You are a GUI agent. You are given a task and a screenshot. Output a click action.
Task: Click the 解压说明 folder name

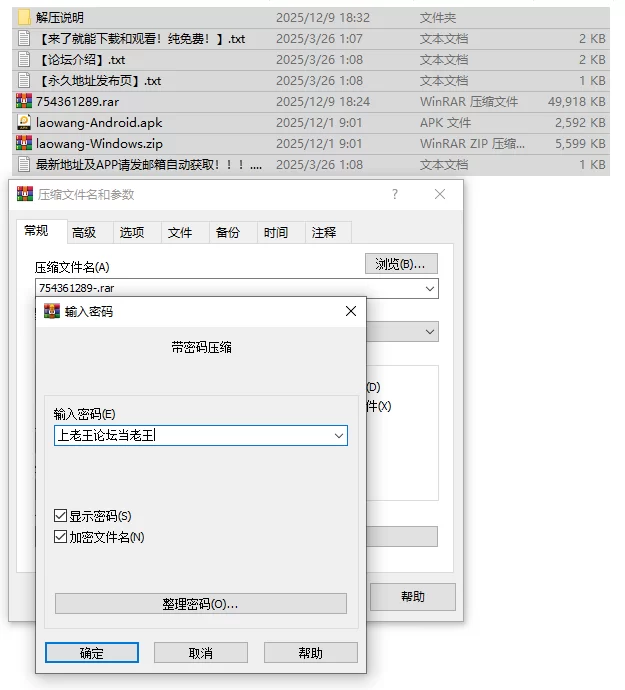pyautogui.click(x=60, y=18)
